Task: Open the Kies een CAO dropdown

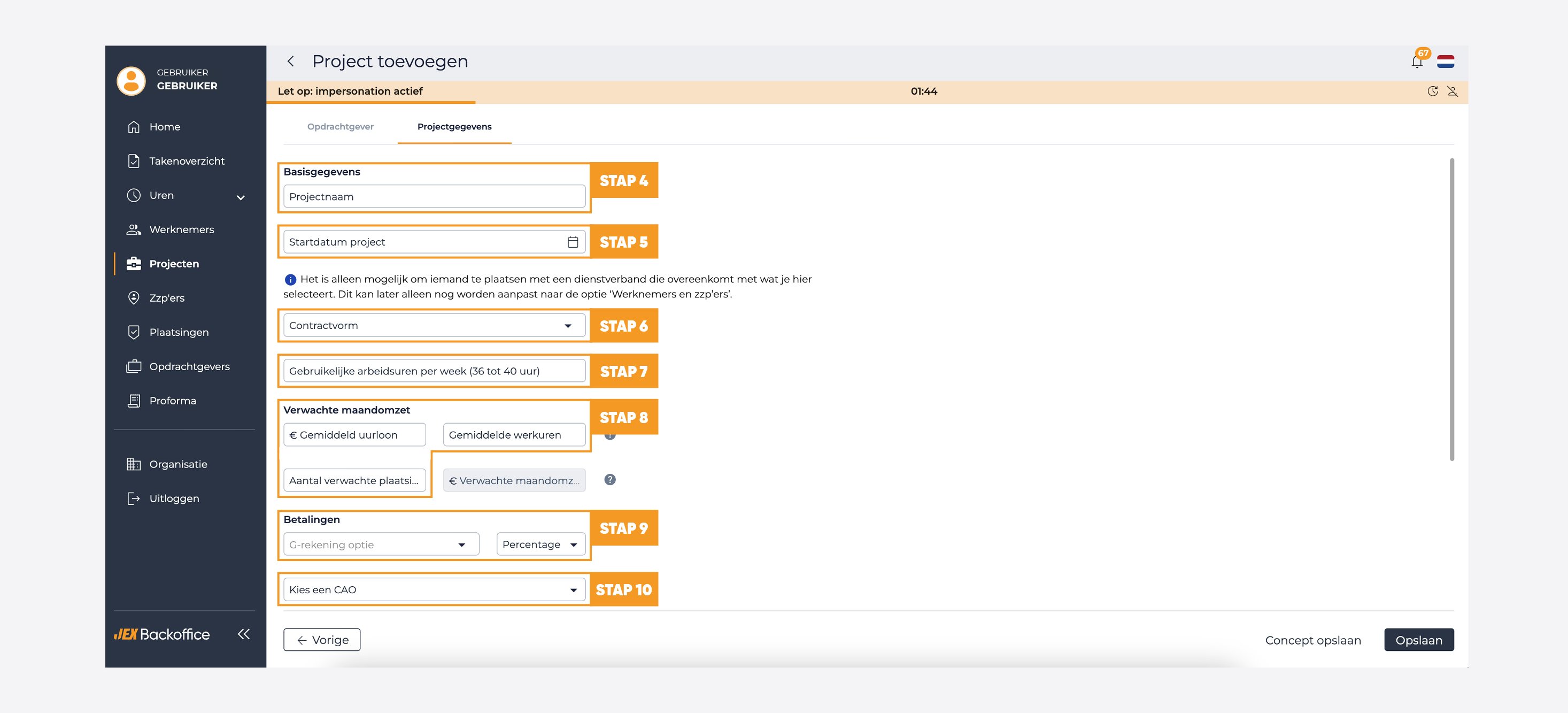Action: pyautogui.click(x=434, y=589)
